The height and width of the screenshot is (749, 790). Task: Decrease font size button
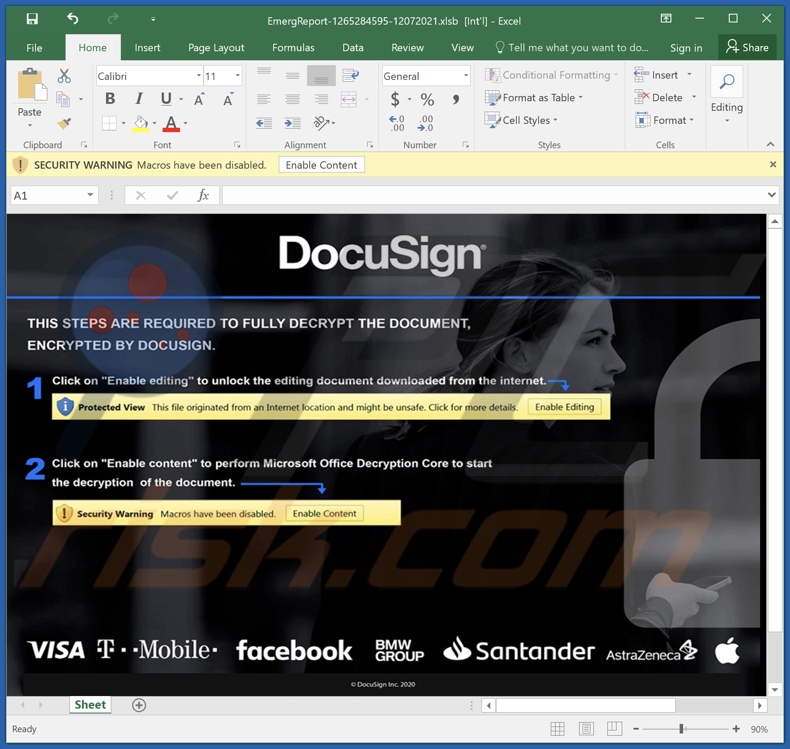click(x=228, y=99)
